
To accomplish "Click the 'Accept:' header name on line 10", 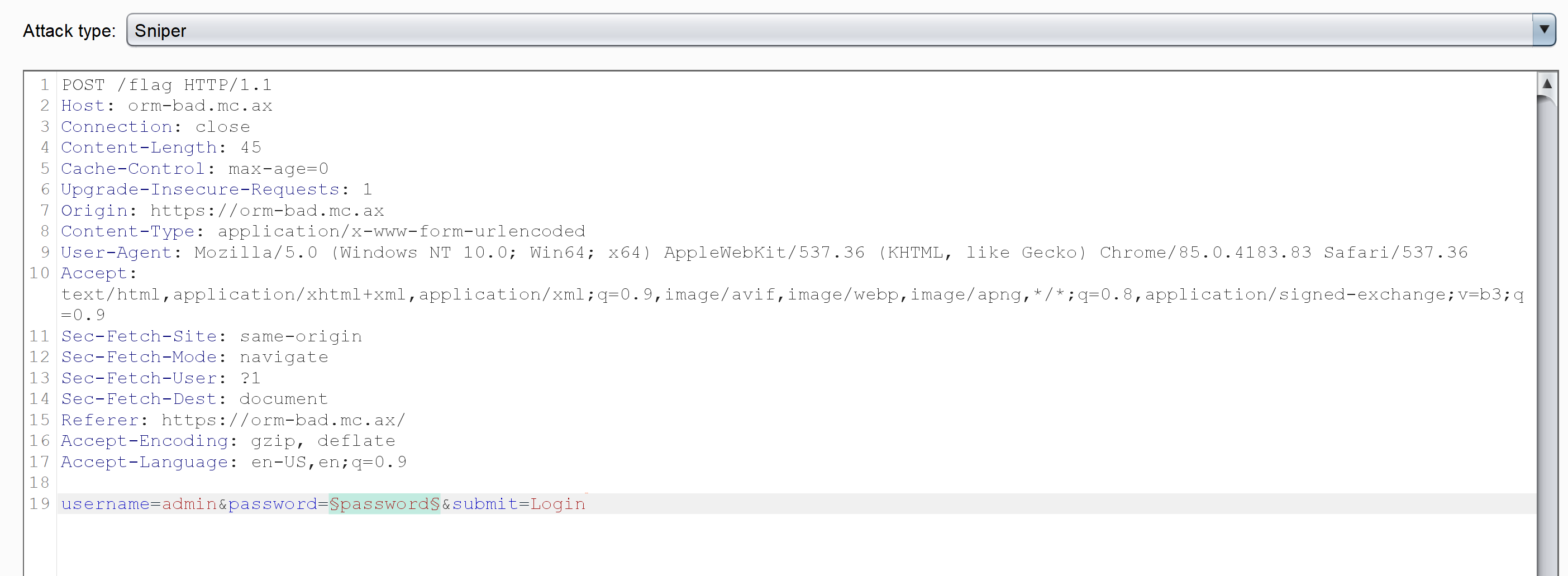I will pos(99,273).
